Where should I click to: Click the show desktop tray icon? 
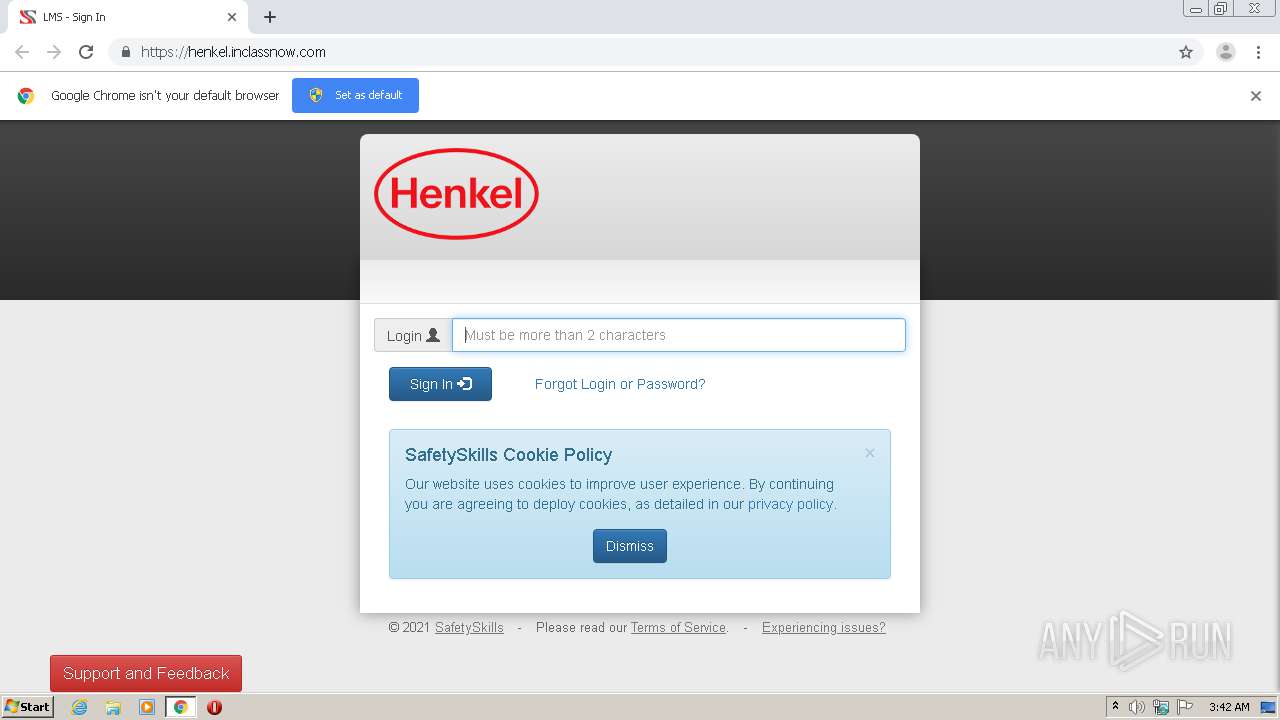click(1269, 707)
